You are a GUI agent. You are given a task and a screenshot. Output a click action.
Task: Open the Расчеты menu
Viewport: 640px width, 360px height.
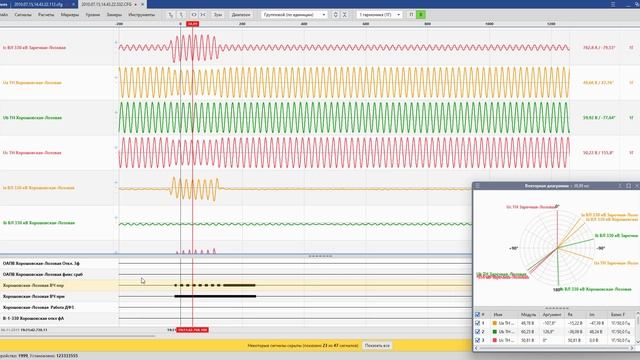pyautogui.click(x=46, y=15)
